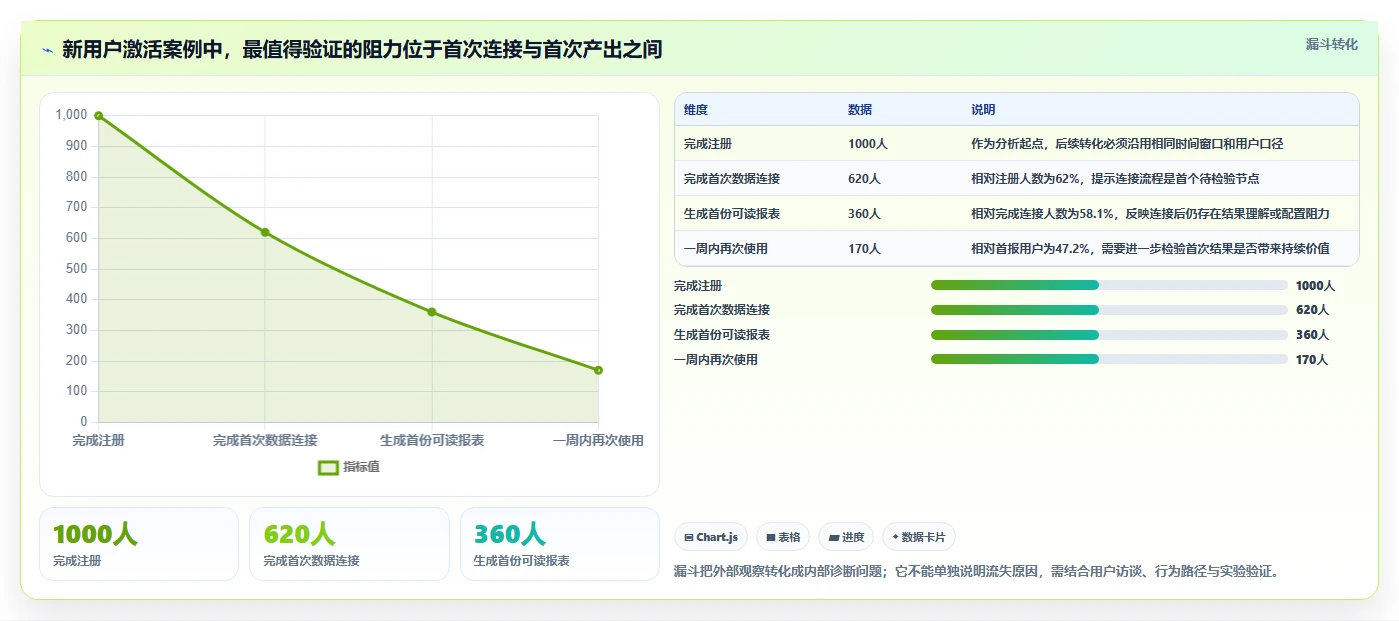Click the progress bar for 生成首份可读报表
This screenshot has width=1399, height=621.
[1109, 335]
